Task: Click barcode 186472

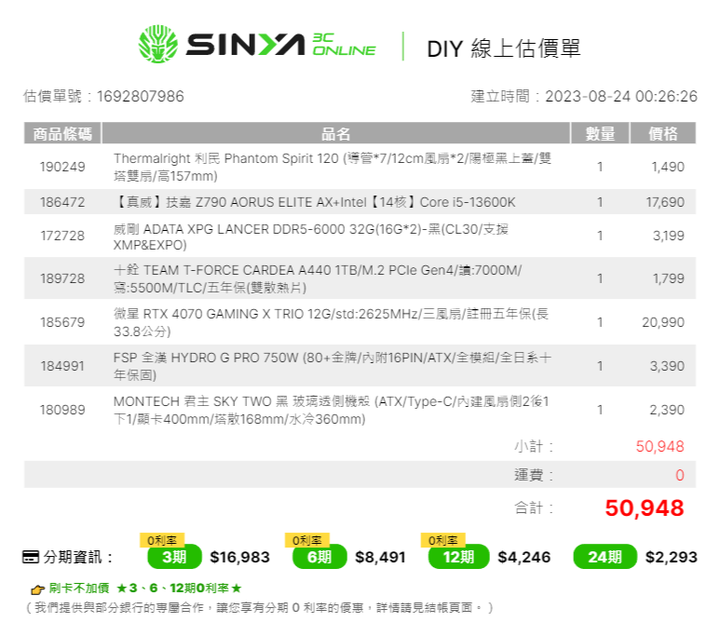Action: coord(62,202)
